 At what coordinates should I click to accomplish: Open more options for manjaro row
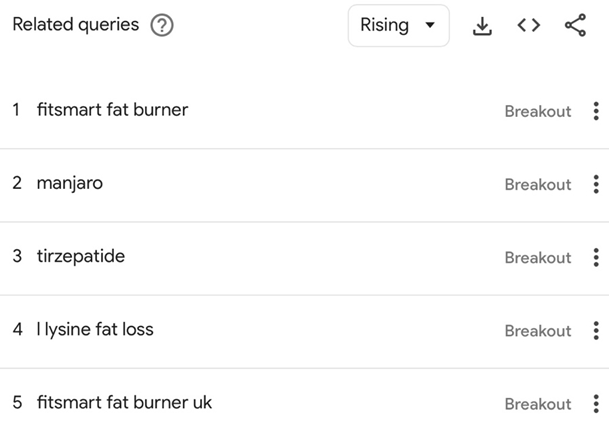[x=596, y=184]
